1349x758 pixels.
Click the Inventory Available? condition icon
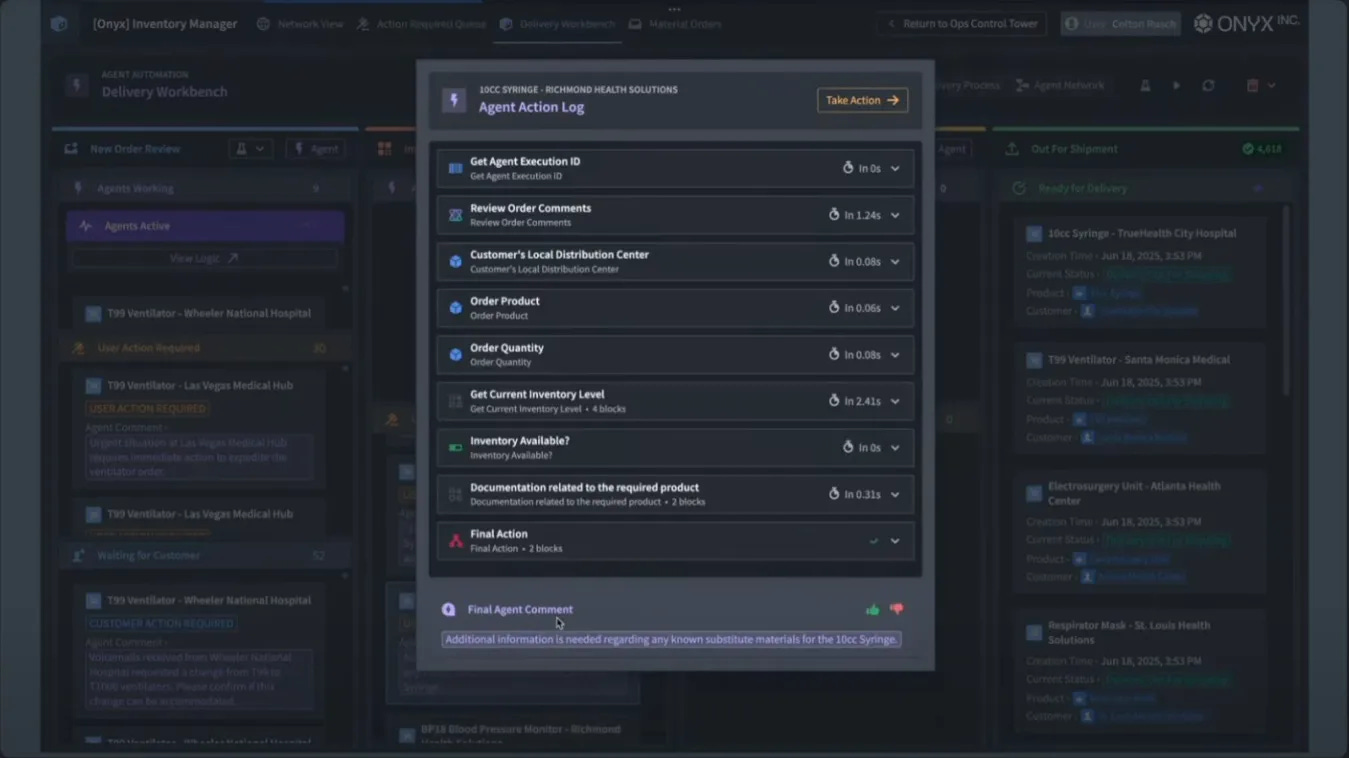click(x=455, y=448)
